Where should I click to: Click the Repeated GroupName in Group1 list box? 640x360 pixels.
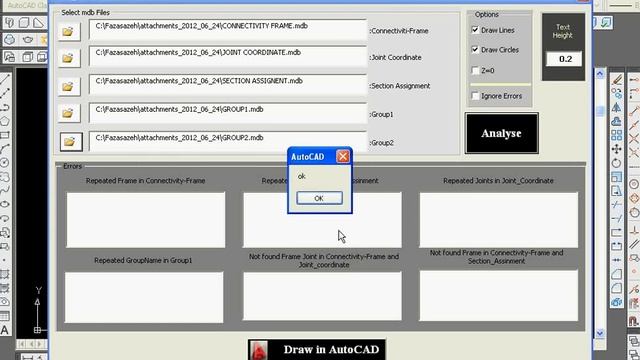click(x=144, y=297)
